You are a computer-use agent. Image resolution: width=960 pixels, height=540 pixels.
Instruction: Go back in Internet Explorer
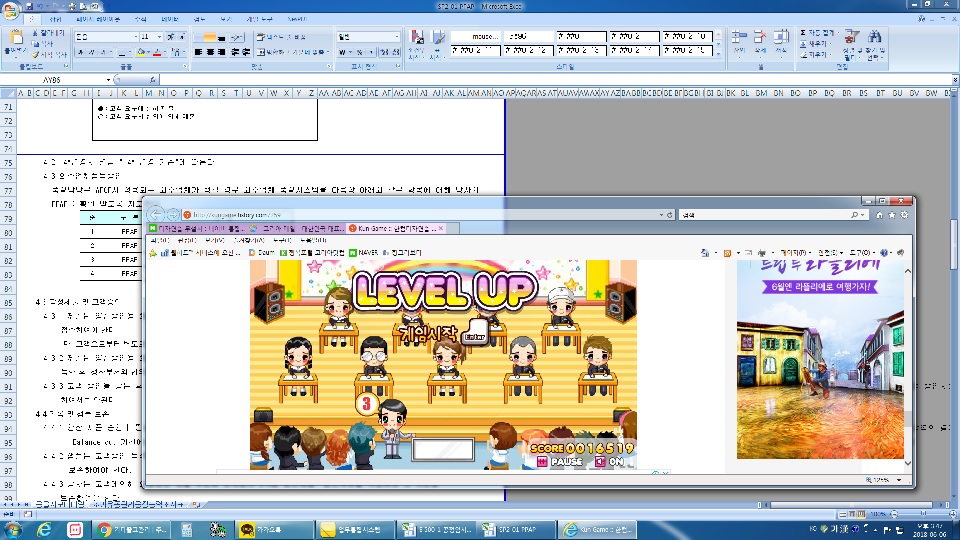click(x=156, y=214)
